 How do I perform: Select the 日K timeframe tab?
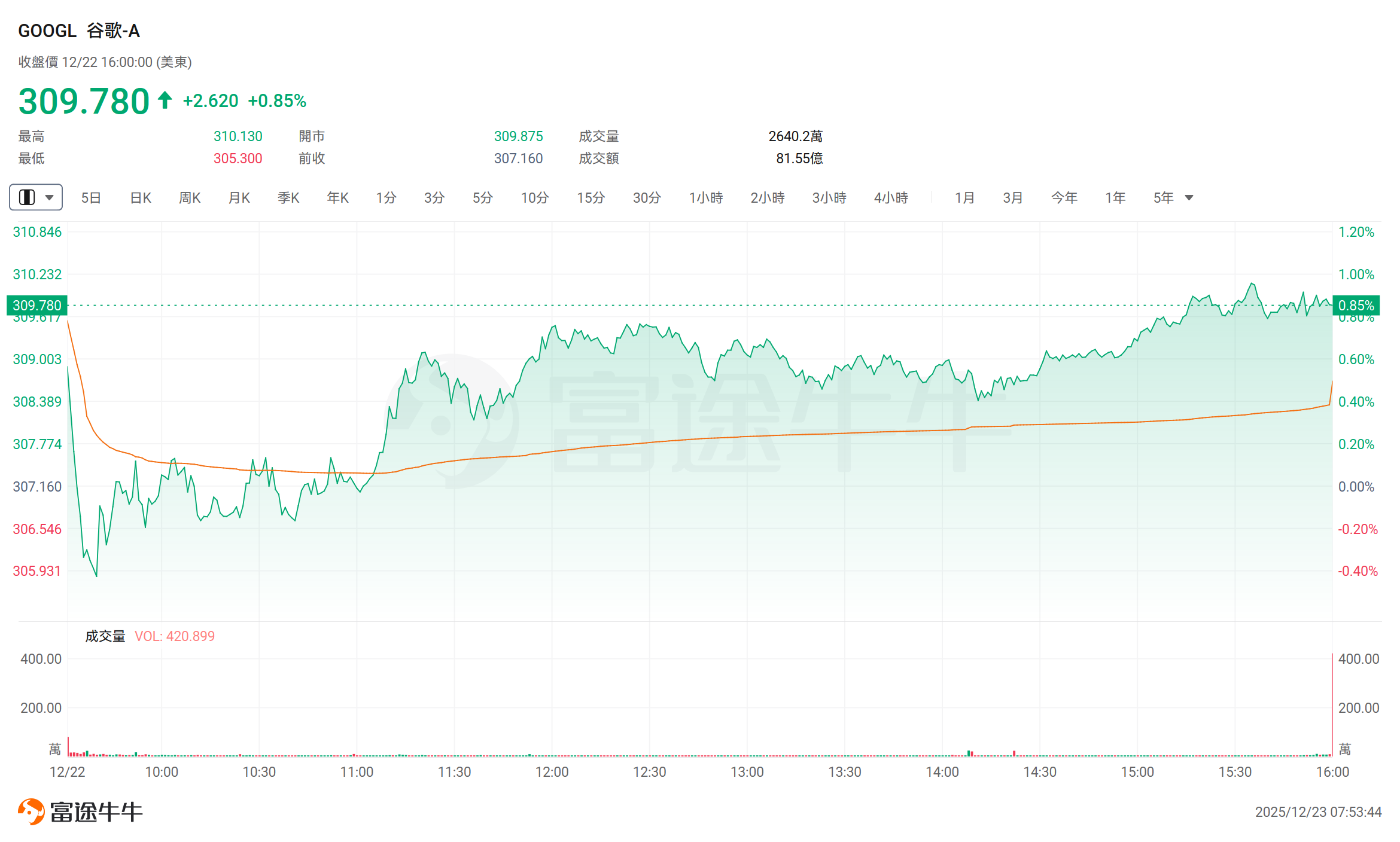141,197
